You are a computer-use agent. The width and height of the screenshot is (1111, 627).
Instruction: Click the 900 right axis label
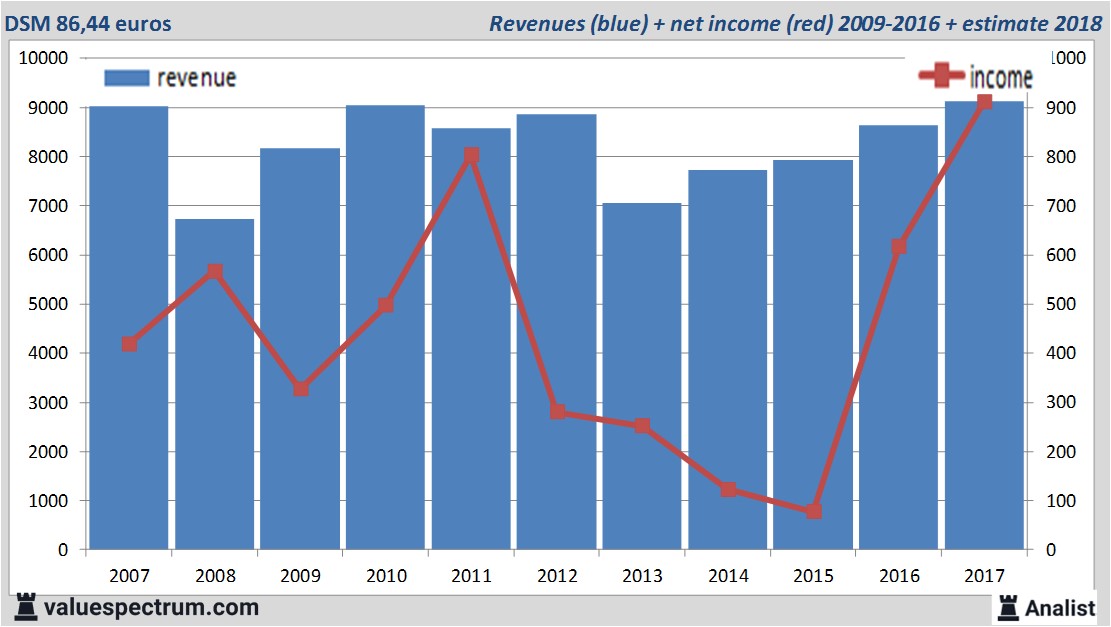pyautogui.click(x=1061, y=108)
